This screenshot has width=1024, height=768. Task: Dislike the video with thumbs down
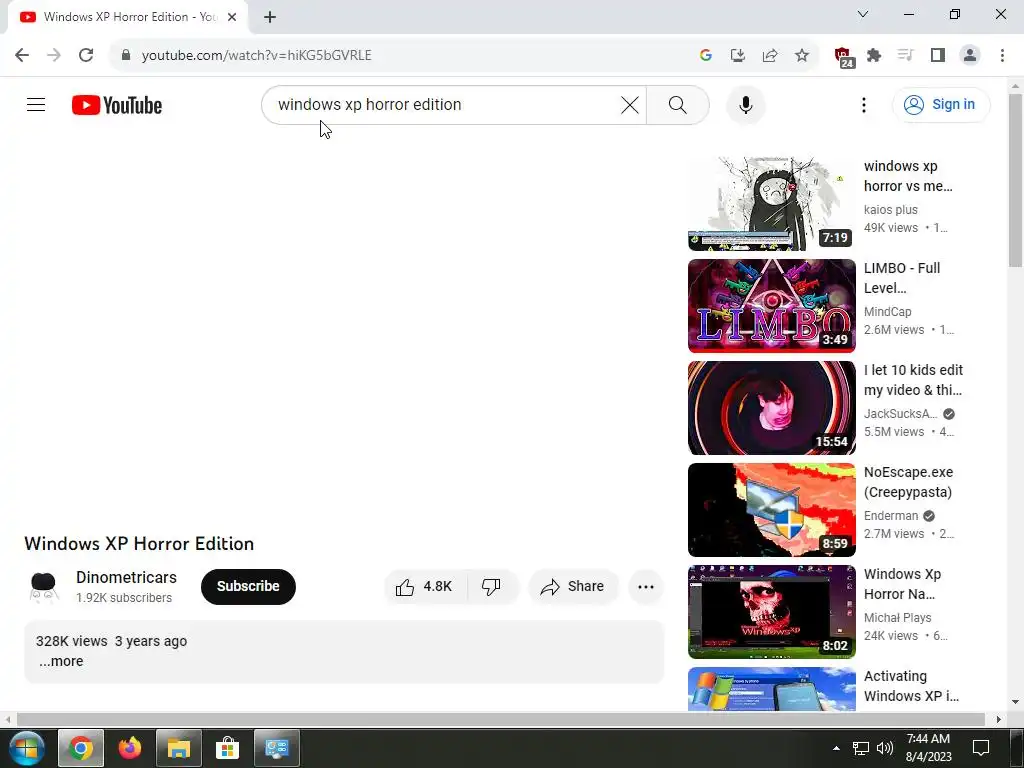(x=492, y=586)
